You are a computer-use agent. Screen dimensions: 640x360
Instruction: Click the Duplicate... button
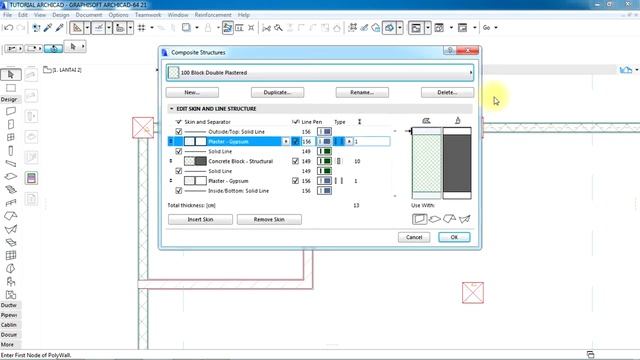(278, 93)
